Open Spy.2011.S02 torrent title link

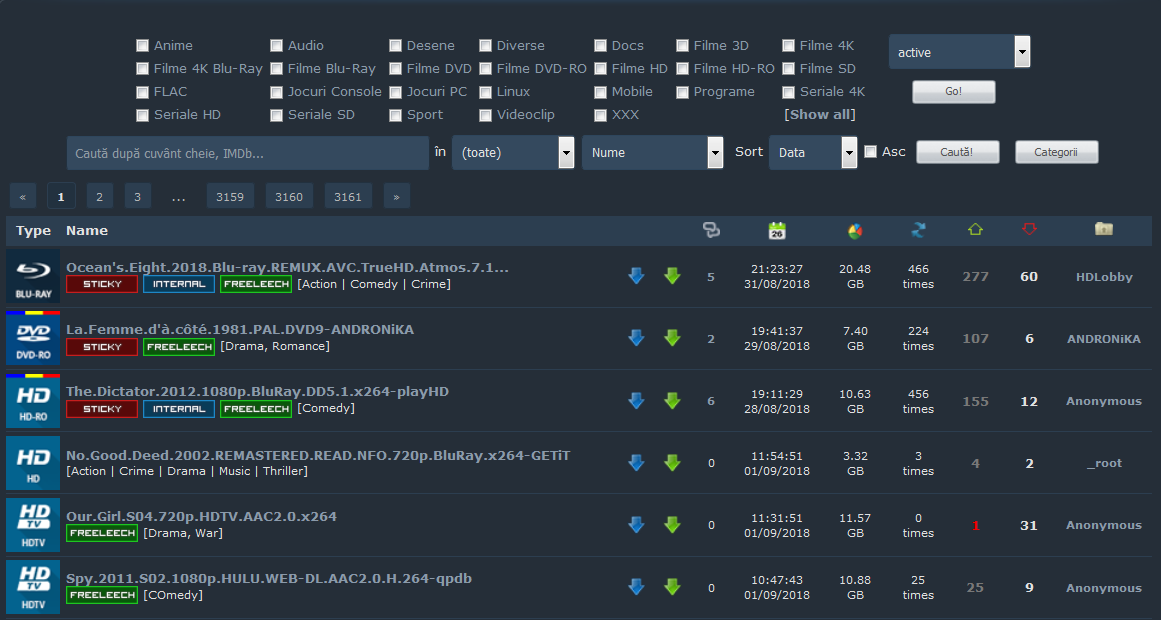[269, 578]
